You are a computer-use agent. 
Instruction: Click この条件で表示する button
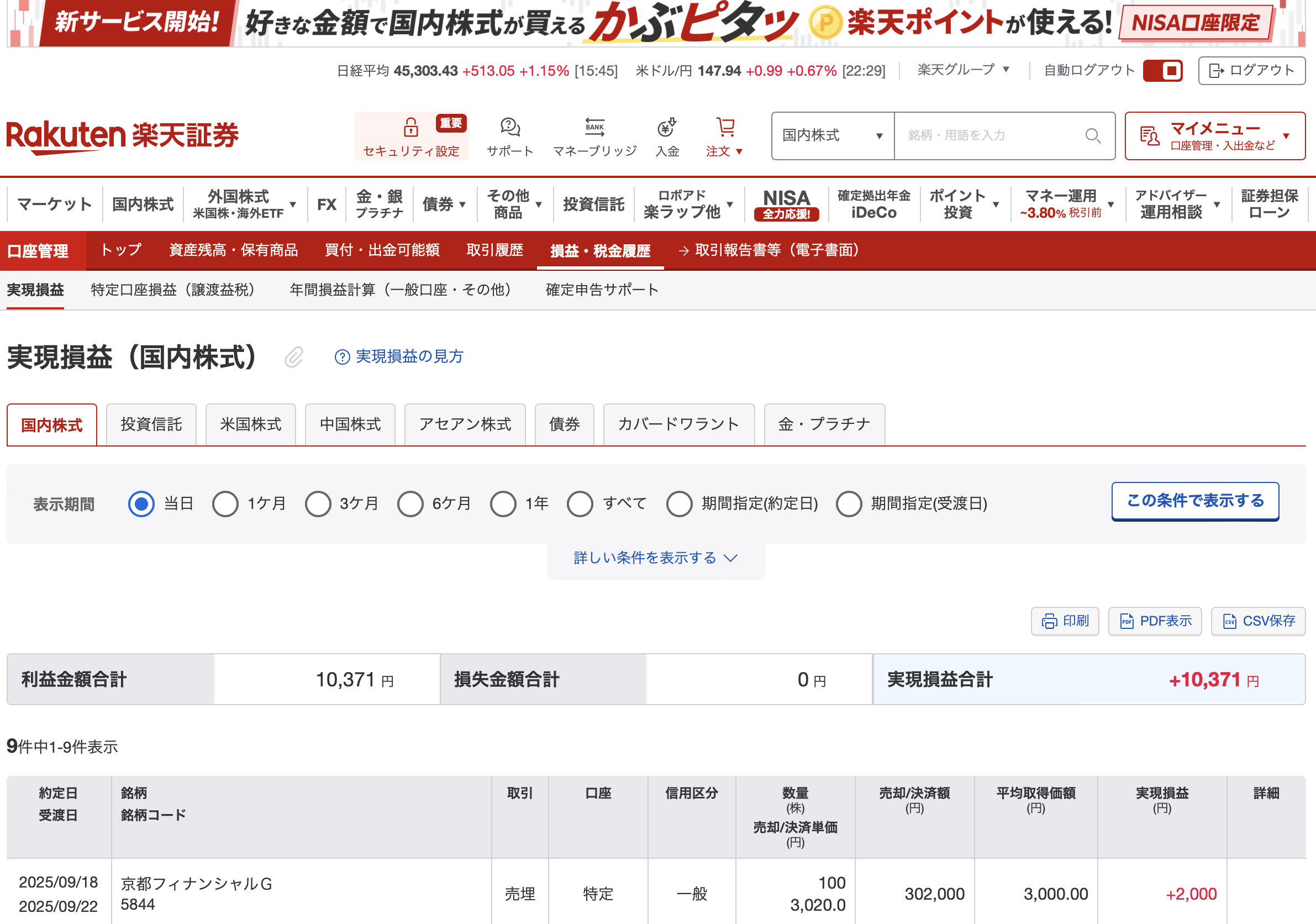pos(1194,501)
